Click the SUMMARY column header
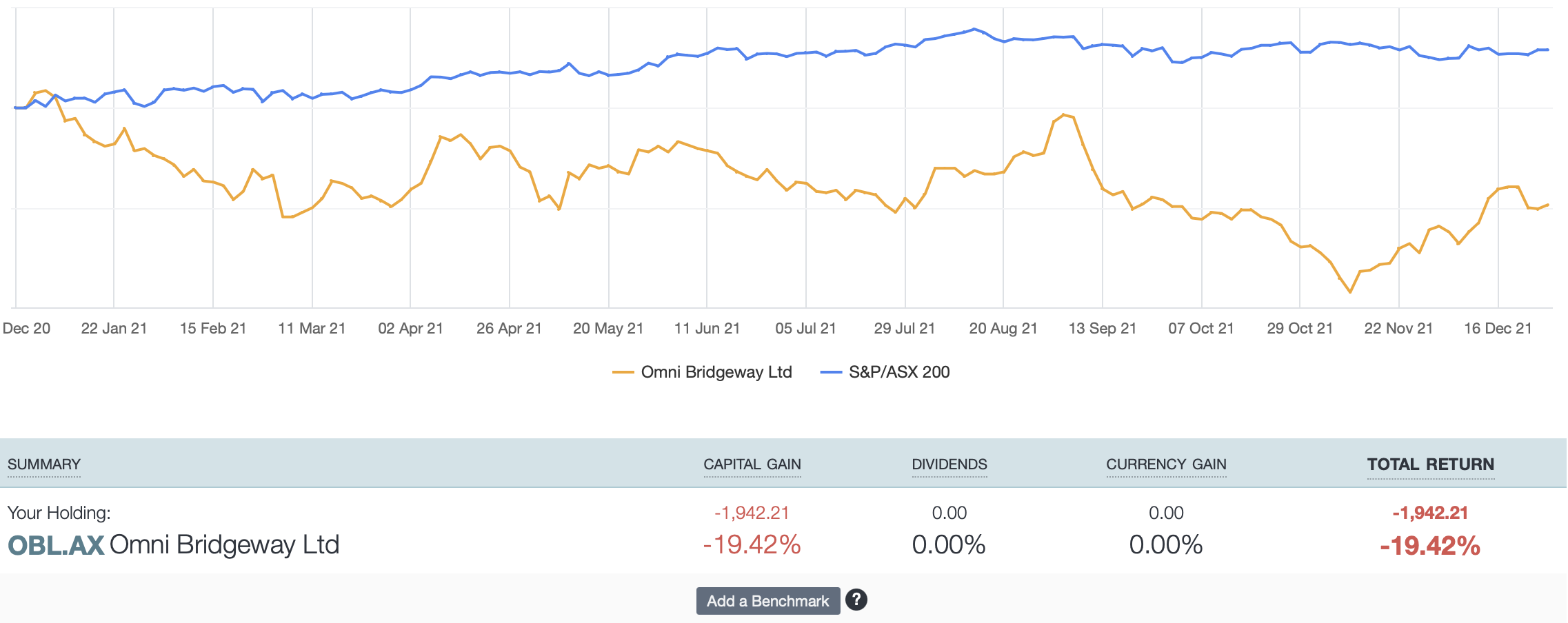1568x623 pixels. pyautogui.click(x=44, y=464)
